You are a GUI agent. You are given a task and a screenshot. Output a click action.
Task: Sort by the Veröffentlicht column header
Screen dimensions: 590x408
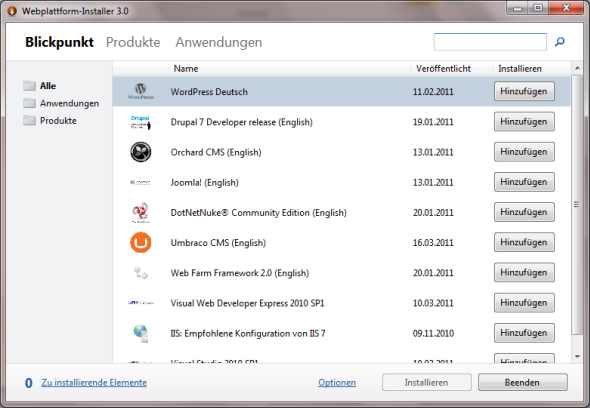click(x=452, y=69)
